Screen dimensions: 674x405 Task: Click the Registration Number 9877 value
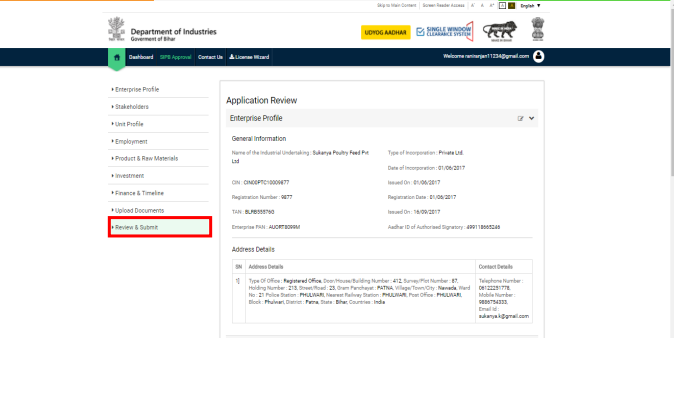tap(286, 197)
